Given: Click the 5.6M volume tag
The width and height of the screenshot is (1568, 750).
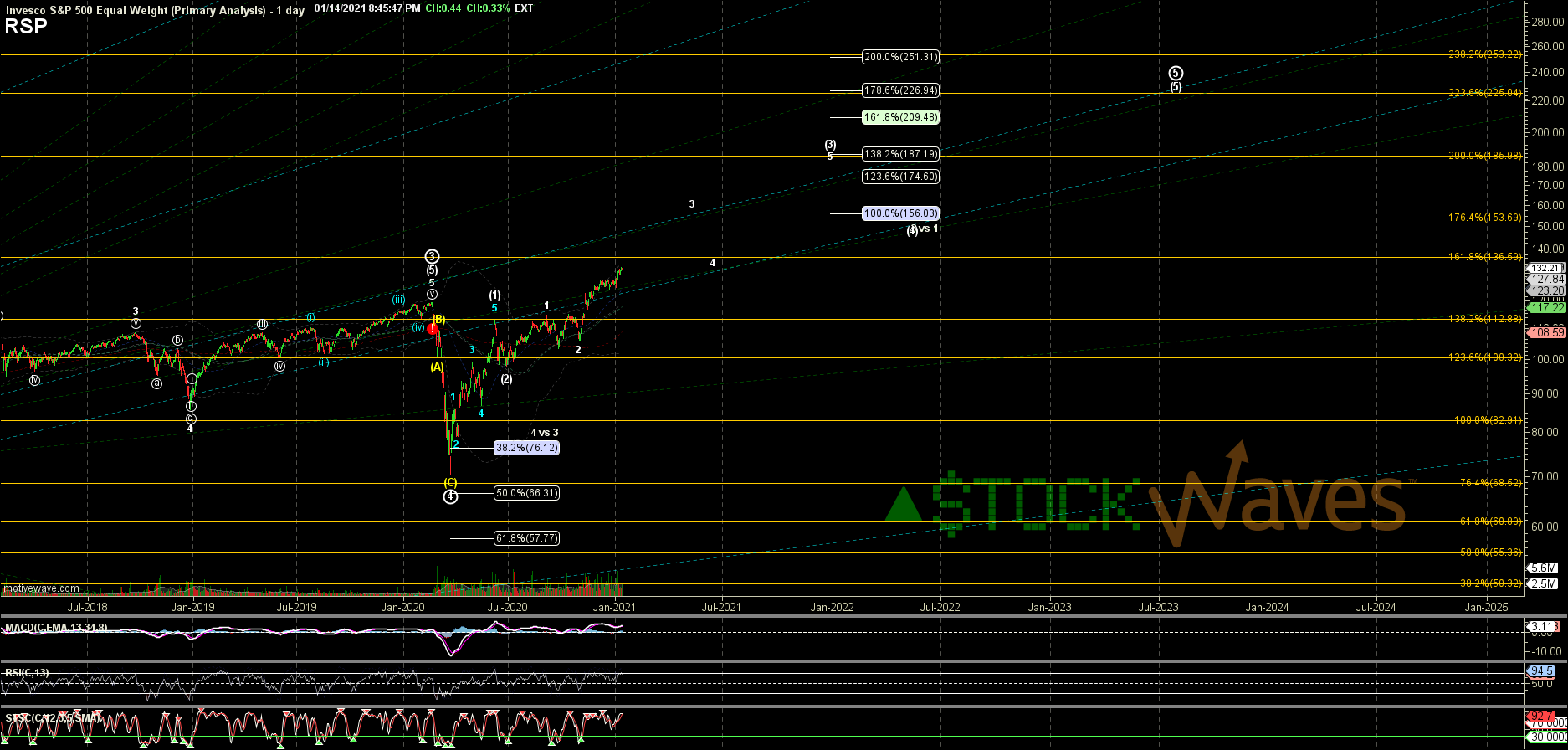Looking at the screenshot, I should pos(1543,568).
